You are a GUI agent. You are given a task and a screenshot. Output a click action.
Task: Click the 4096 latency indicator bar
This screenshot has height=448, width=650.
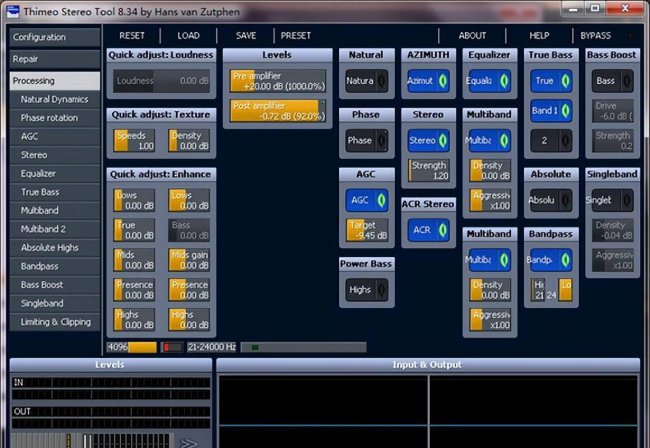(x=132, y=347)
